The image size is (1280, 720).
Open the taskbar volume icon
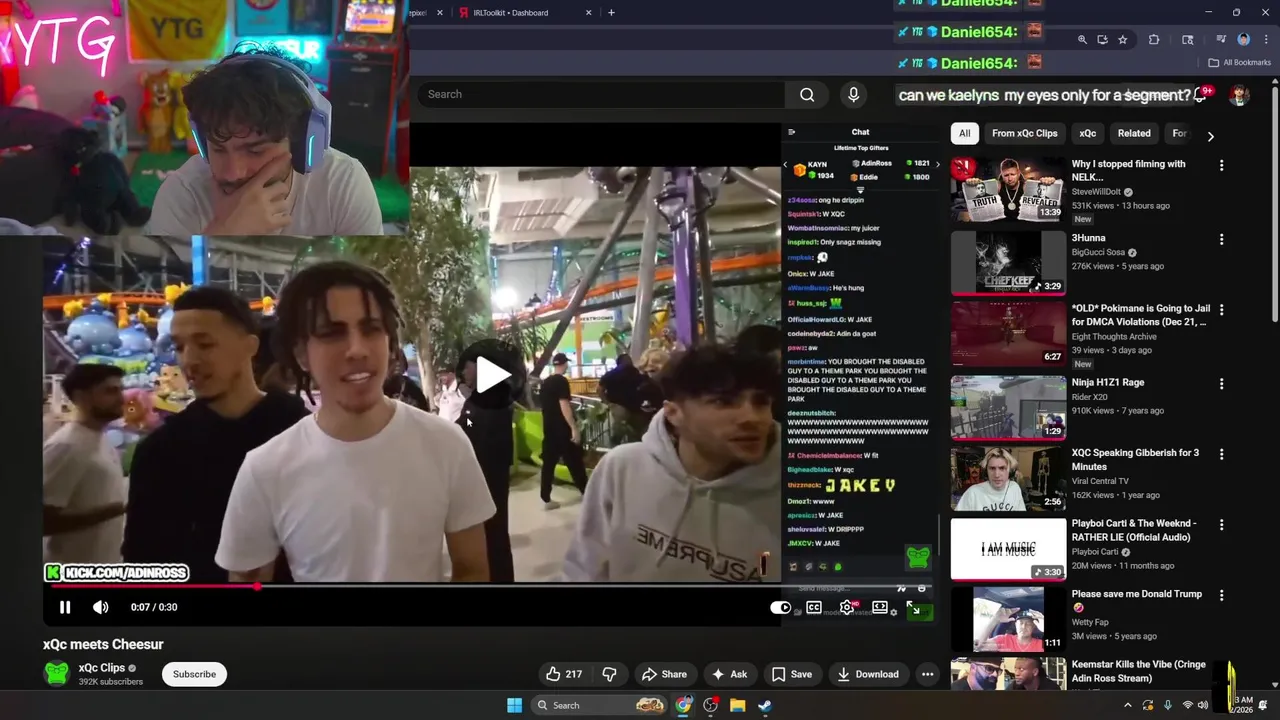[x=1203, y=705]
